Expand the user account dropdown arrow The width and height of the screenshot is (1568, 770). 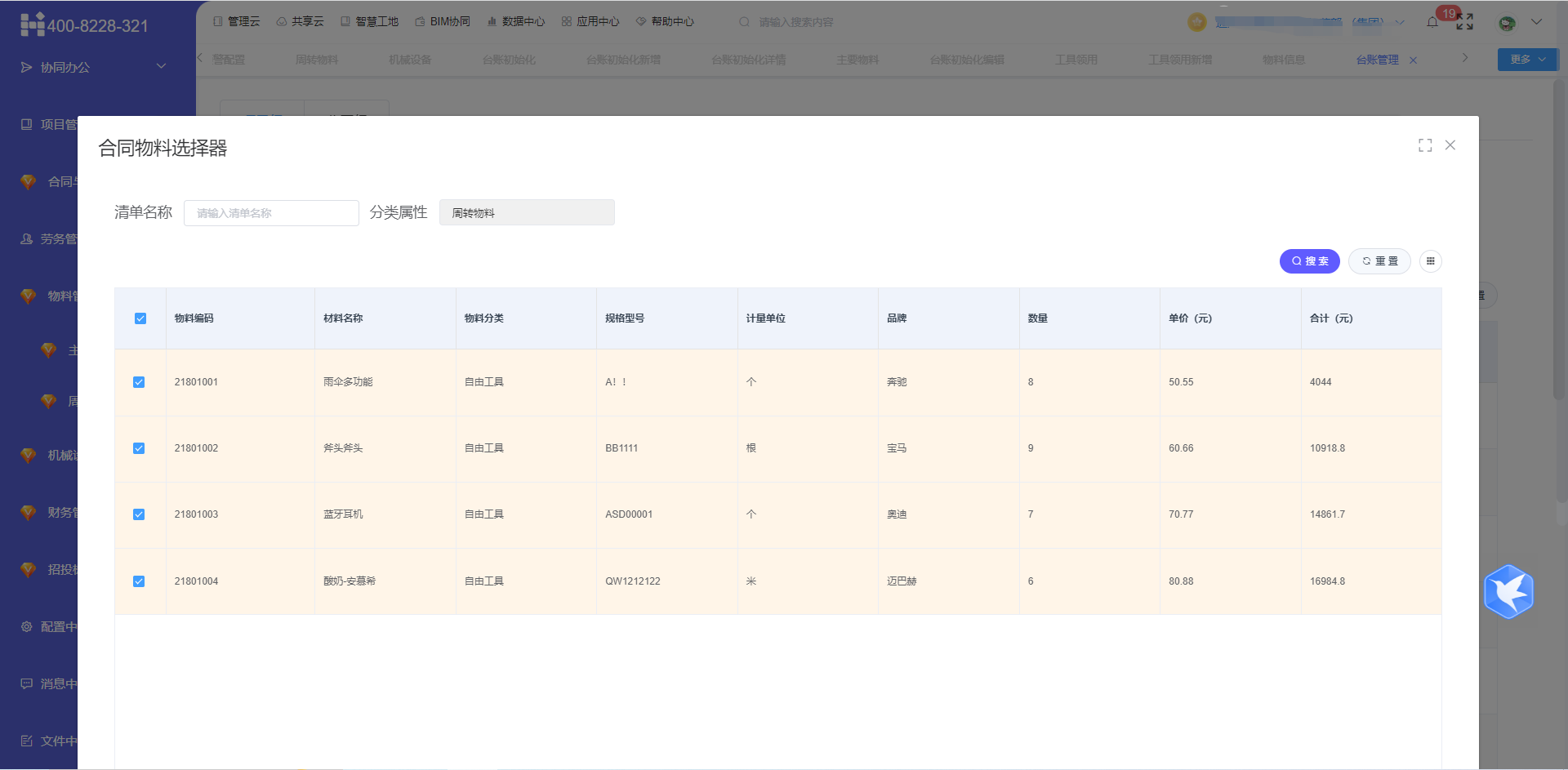[x=1536, y=22]
